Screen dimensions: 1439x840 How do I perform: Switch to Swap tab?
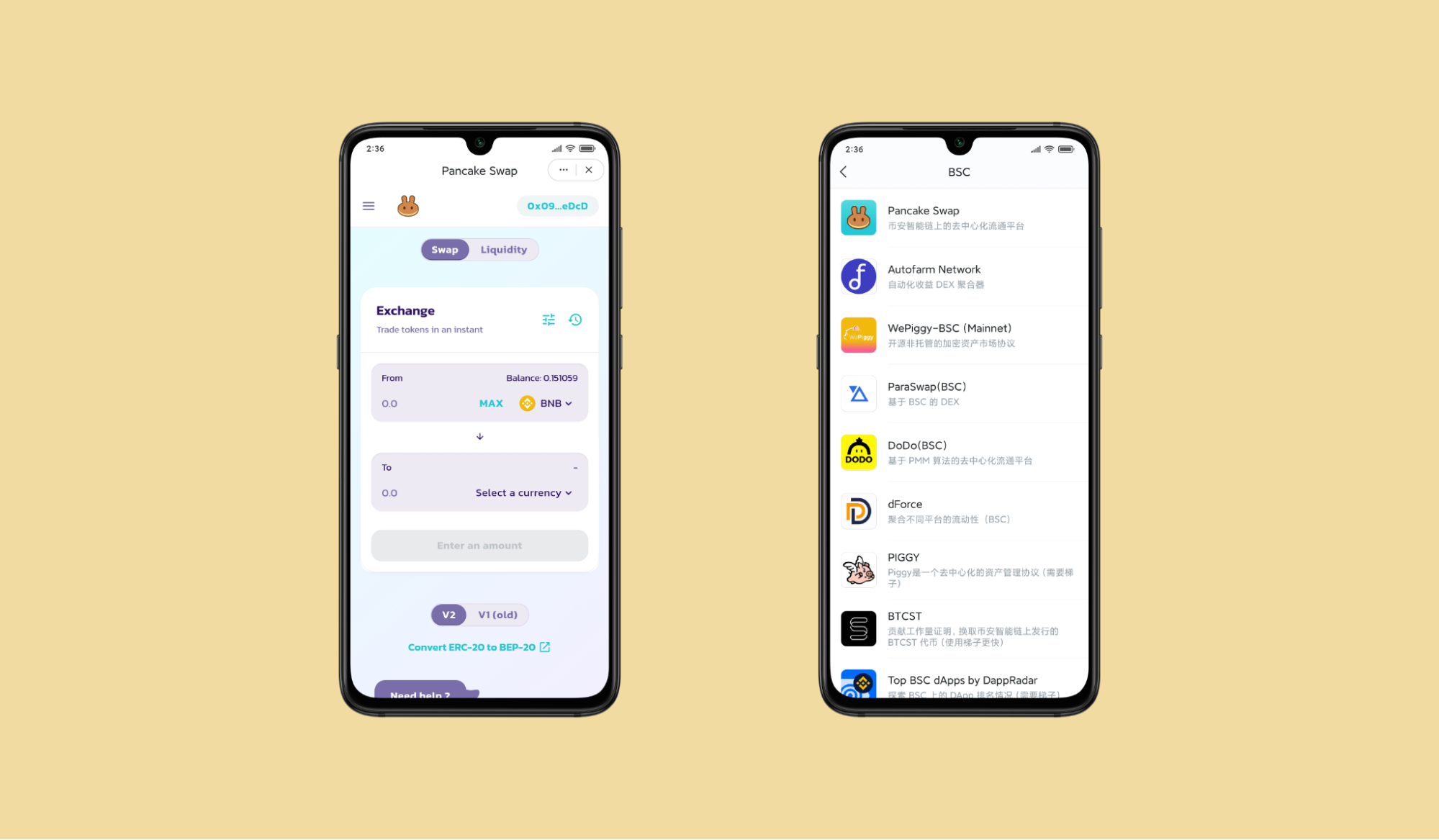coord(443,249)
